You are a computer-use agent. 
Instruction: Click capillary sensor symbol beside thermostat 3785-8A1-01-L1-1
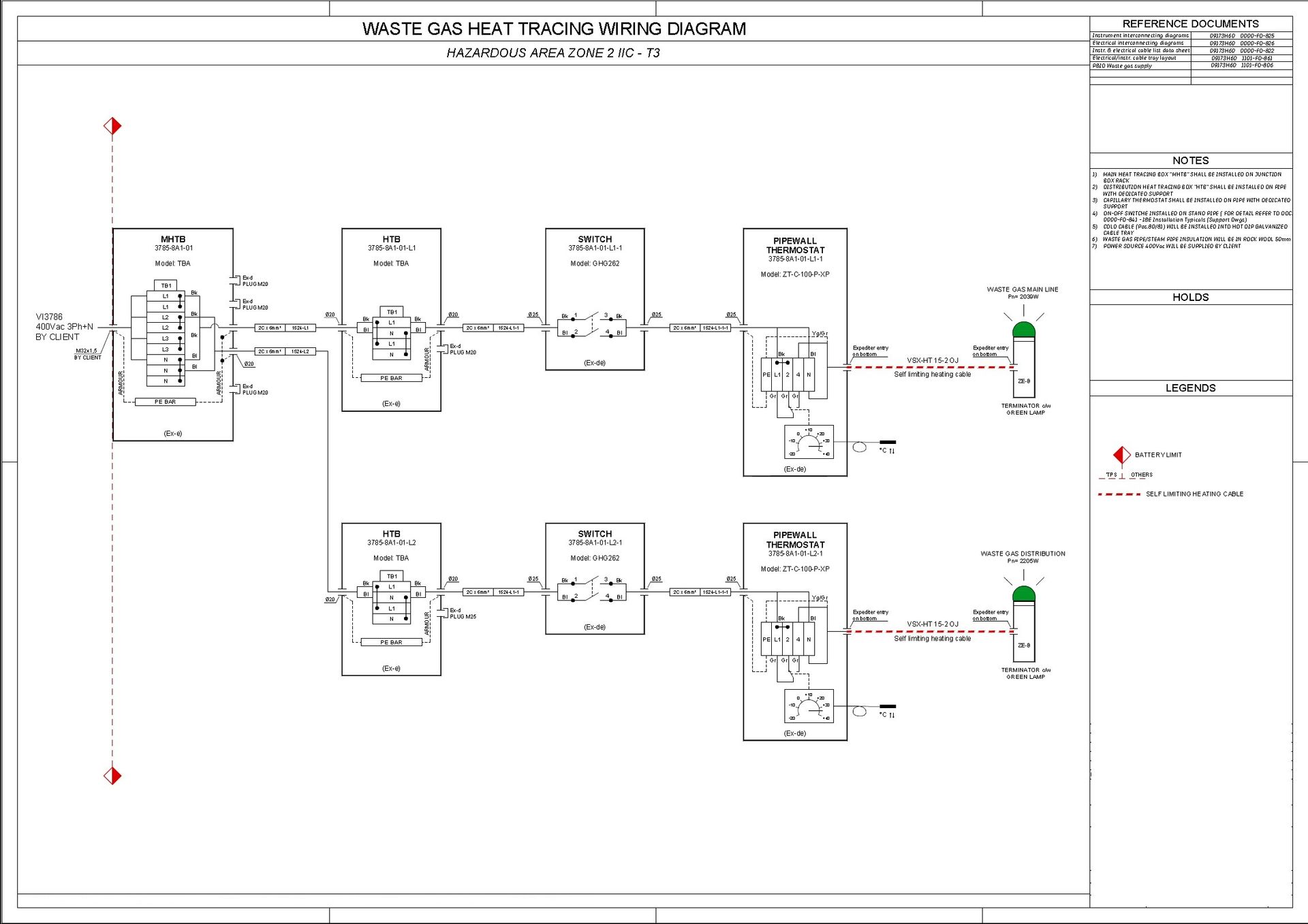tap(860, 447)
